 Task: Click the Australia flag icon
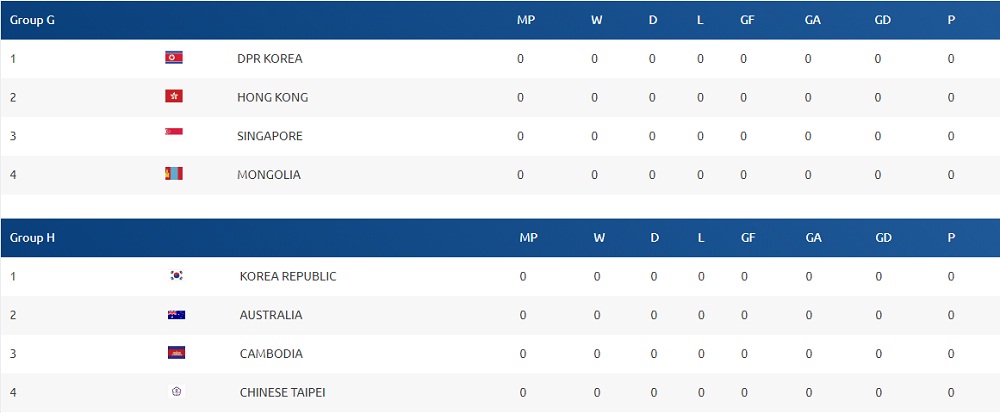(177, 315)
